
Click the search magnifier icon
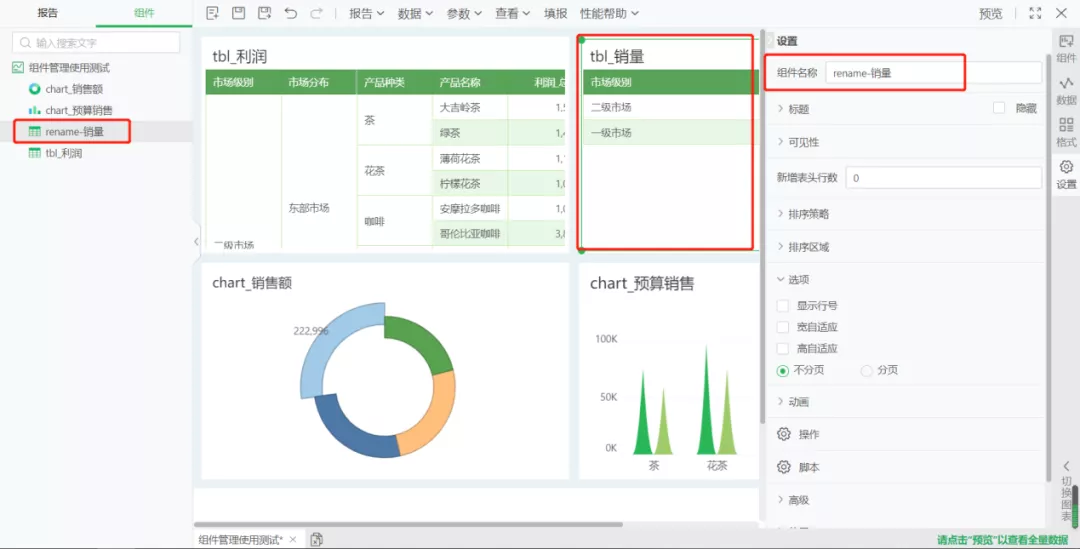click(25, 43)
